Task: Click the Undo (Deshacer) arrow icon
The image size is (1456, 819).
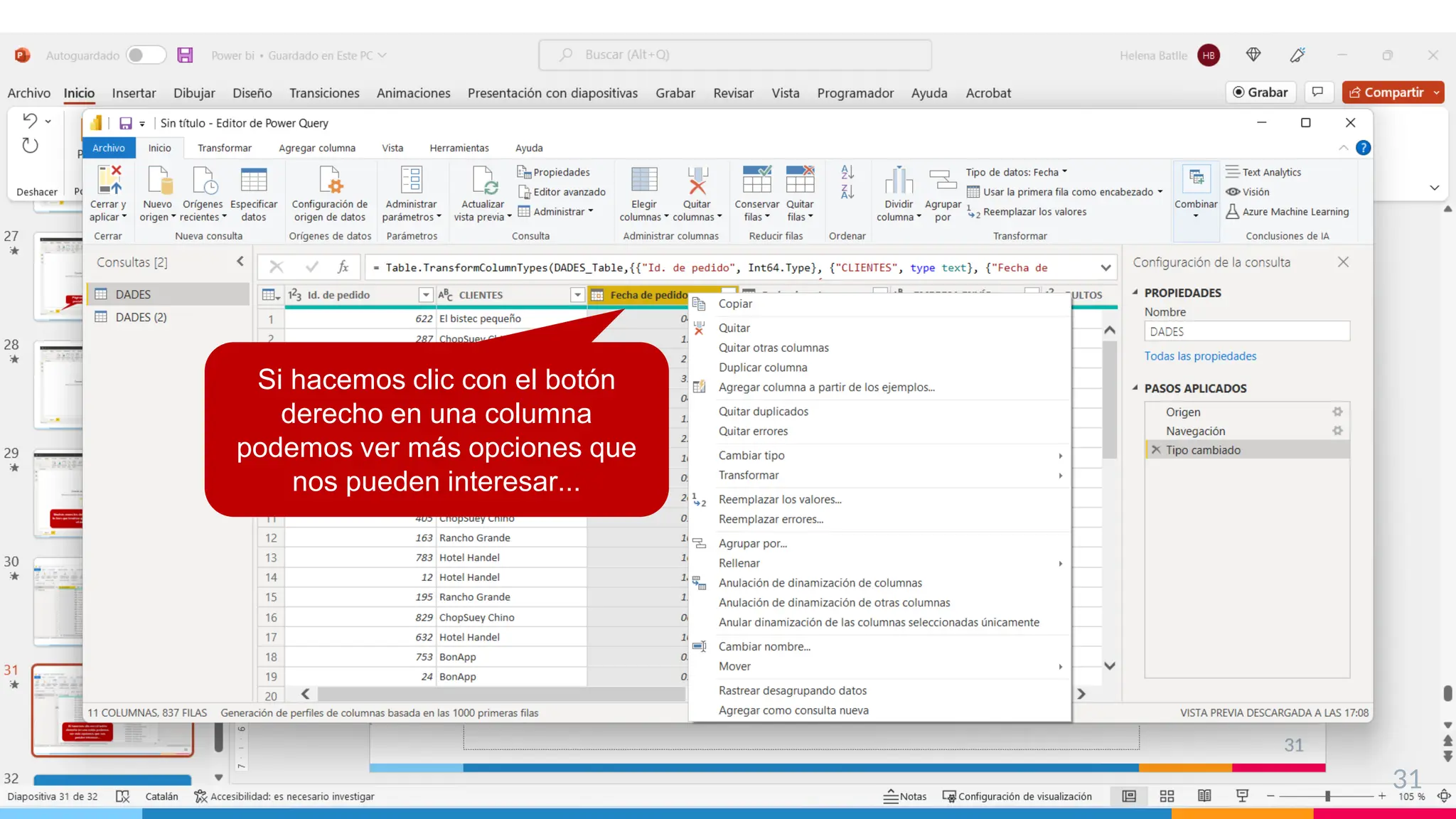Action: (29, 120)
